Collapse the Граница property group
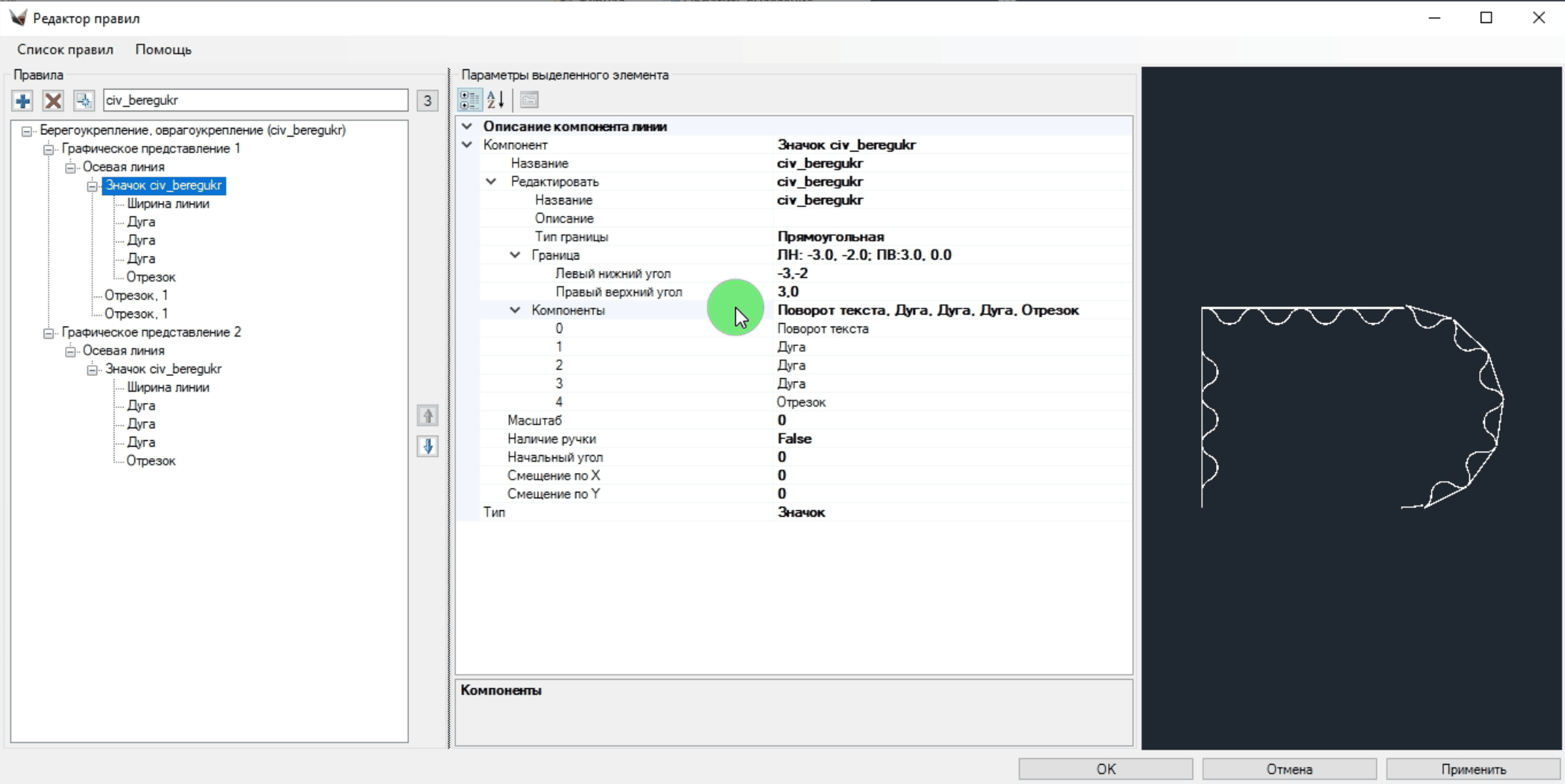Screen dimensions: 1565x784 pyautogui.click(x=515, y=255)
